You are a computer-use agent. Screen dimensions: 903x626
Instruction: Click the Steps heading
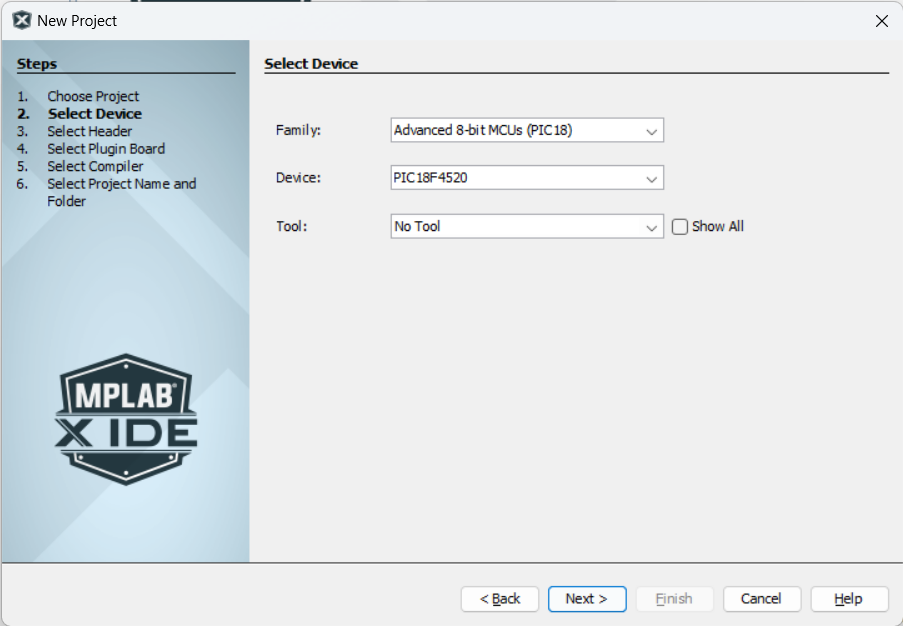[x=37, y=64]
